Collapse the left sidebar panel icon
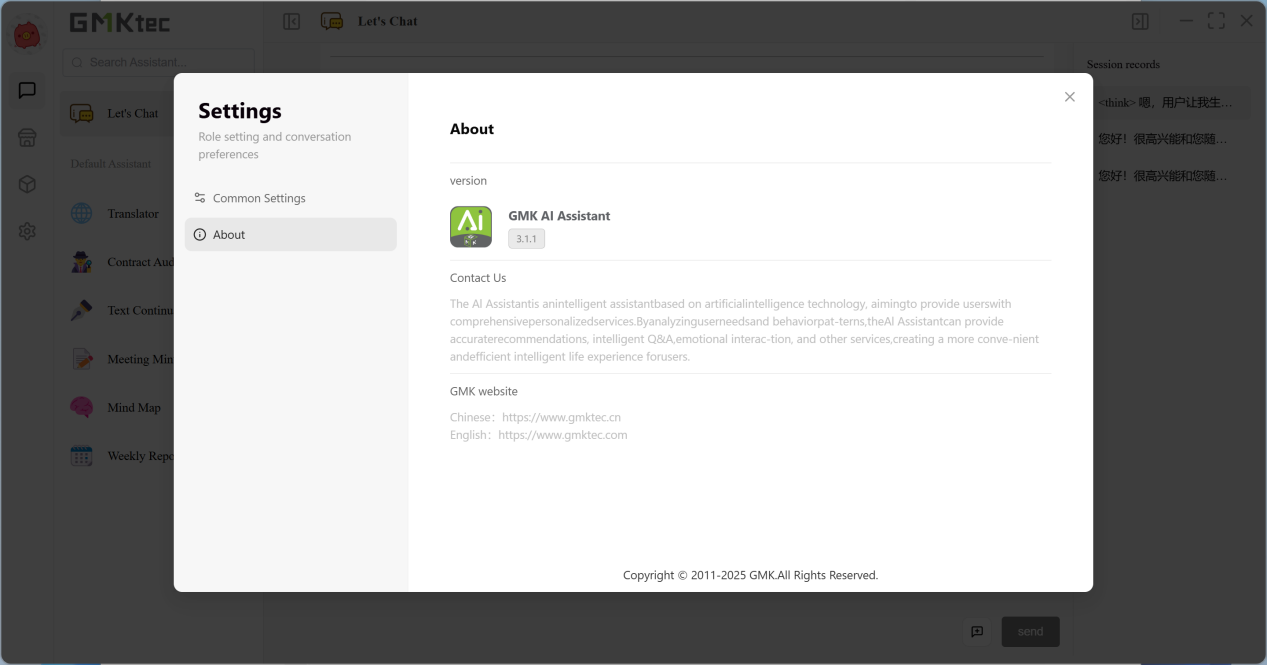The image size is (1267, 665). click(x=292, y=21)
